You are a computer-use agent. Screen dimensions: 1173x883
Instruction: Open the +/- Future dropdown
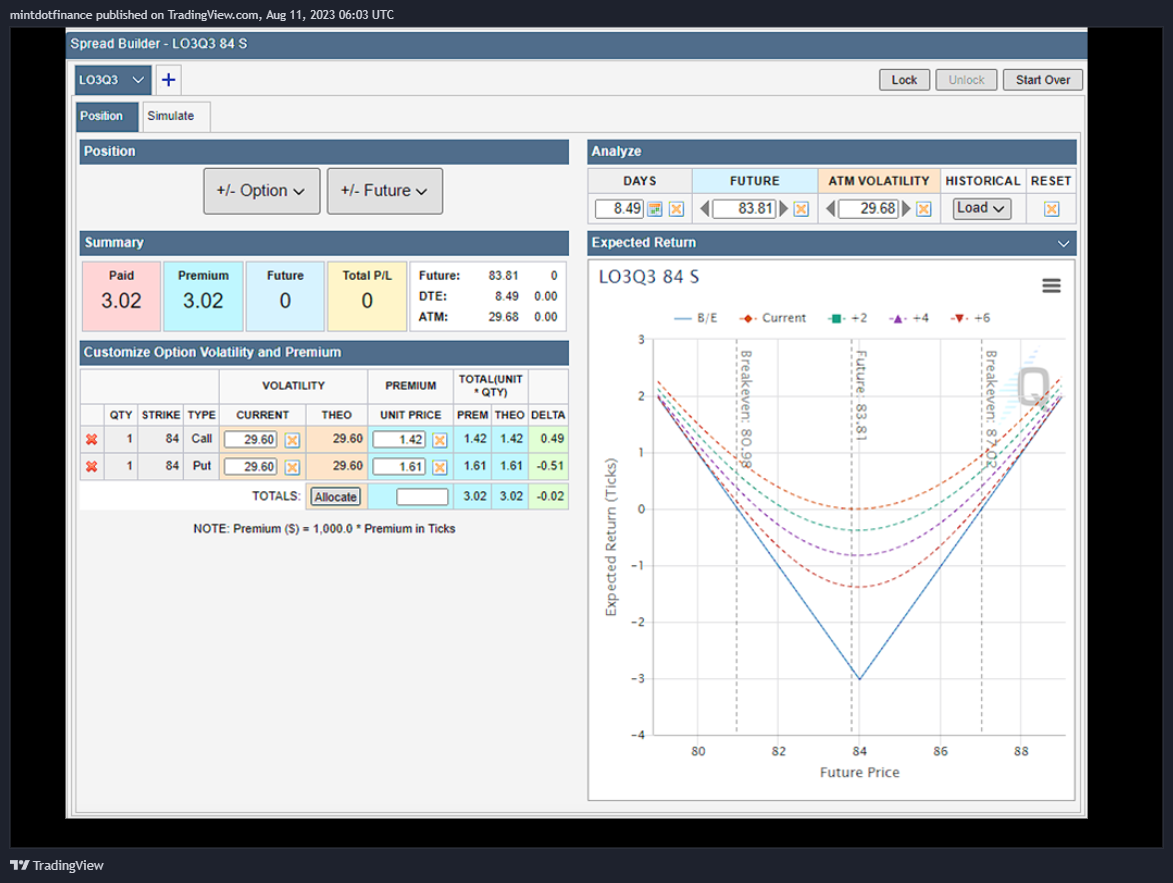[385, 191]
